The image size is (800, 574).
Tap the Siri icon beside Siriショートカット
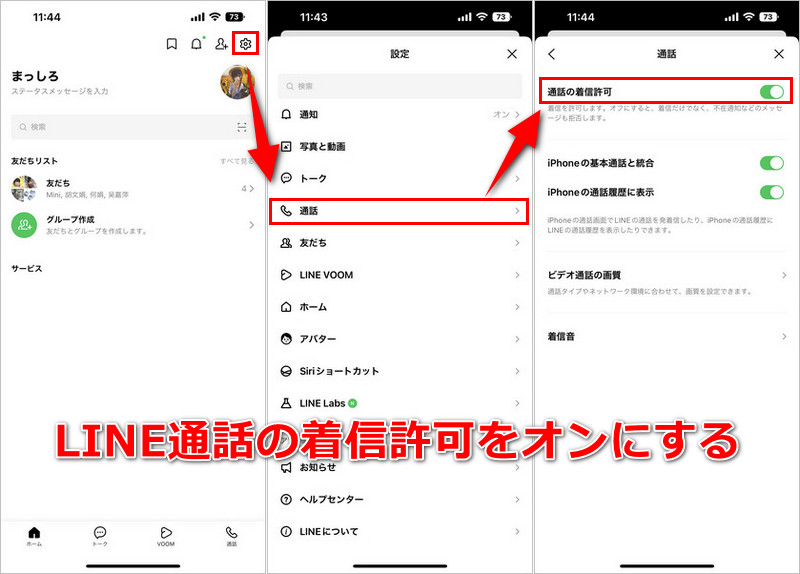coord(286,371)
